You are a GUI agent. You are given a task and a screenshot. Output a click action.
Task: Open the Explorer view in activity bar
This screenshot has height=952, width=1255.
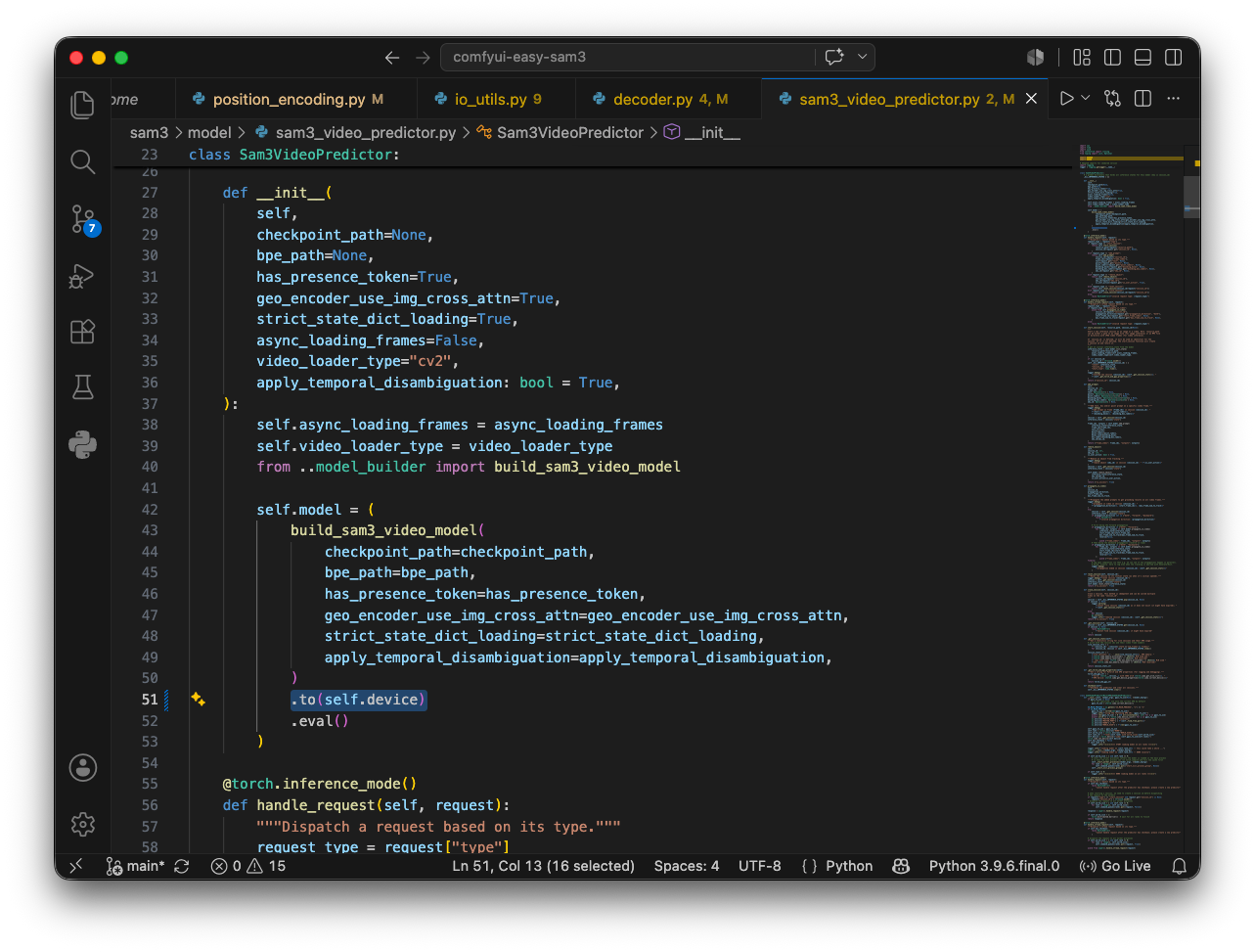pos(83,105)
